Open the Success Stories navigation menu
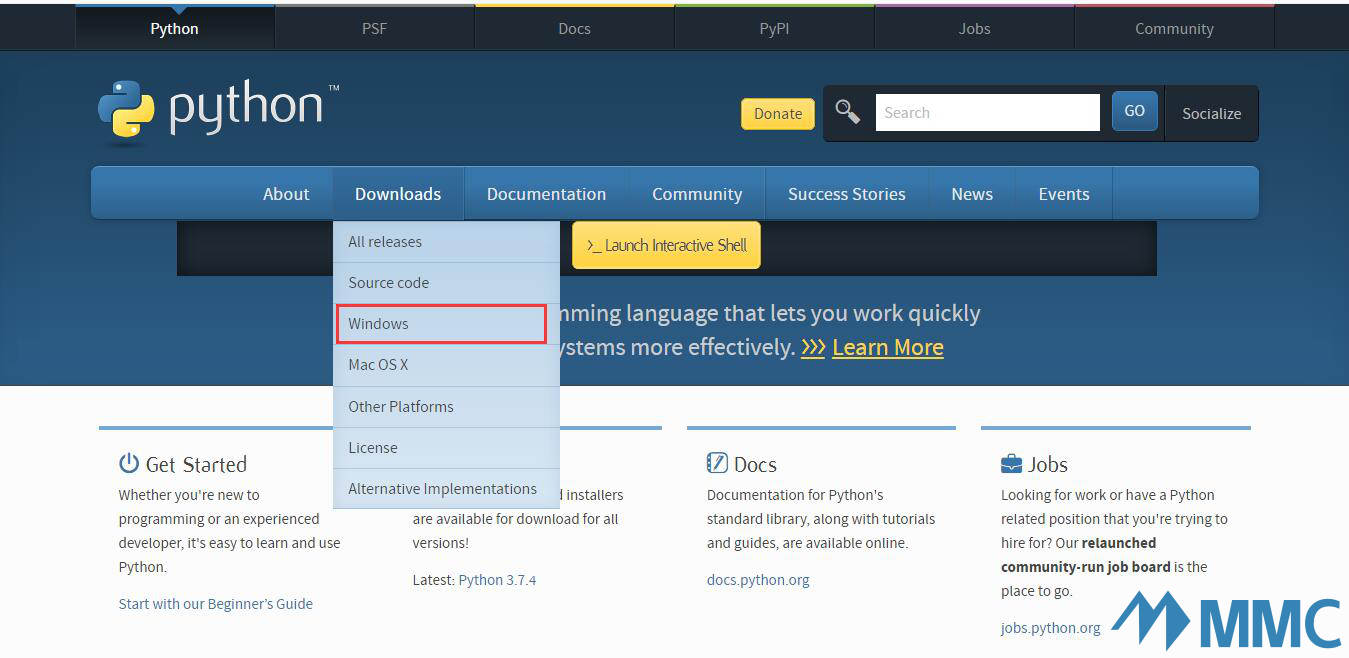 point(847,194)
